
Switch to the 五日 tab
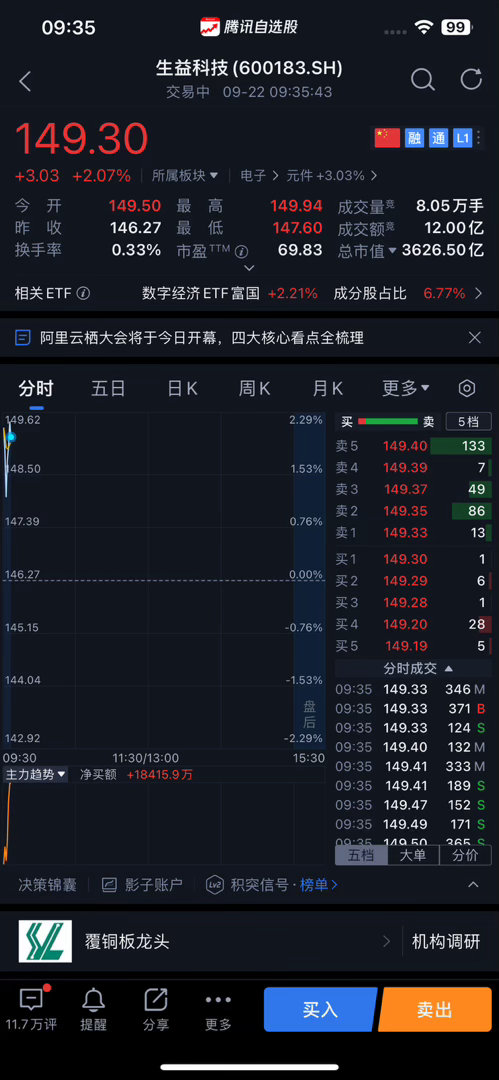[108, 388]
